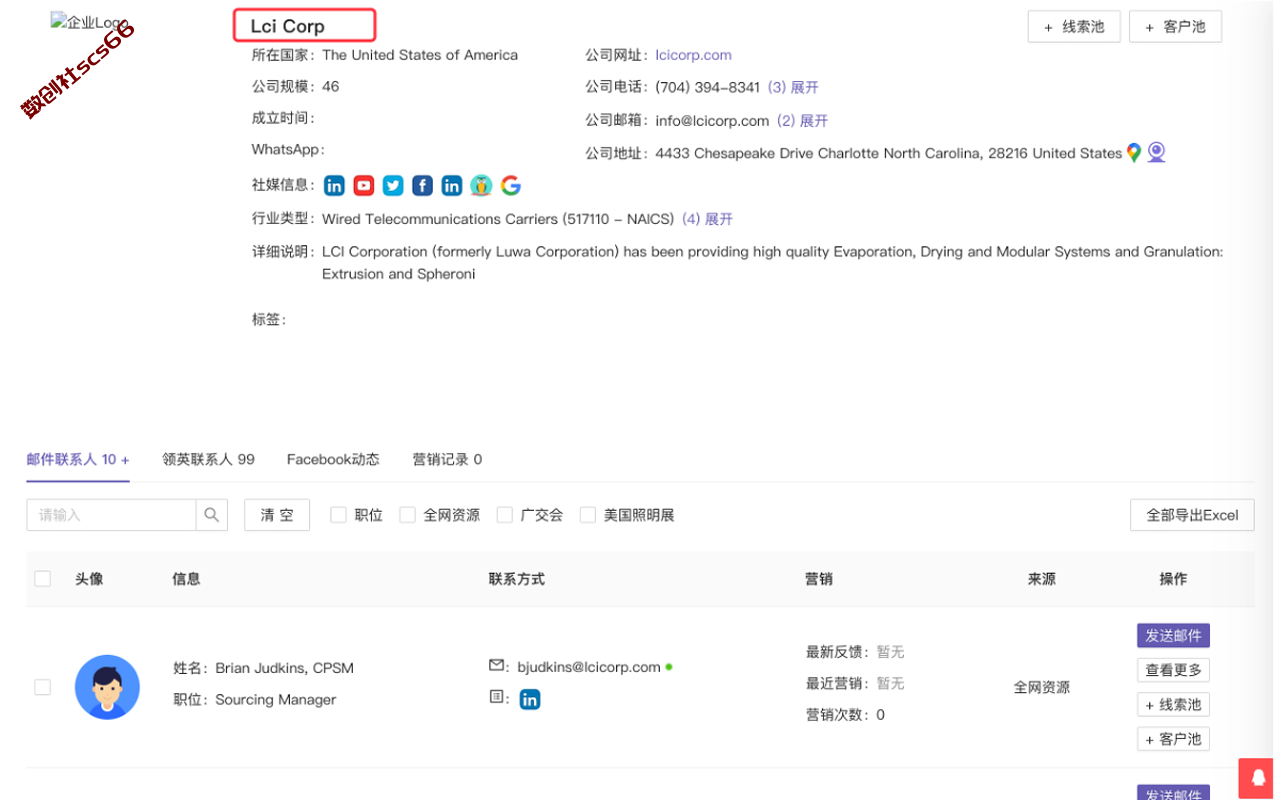Open the Facebook动态 tab
Image resolution: width=1280 pixels, height=800 pixels.
click(333, 460)
